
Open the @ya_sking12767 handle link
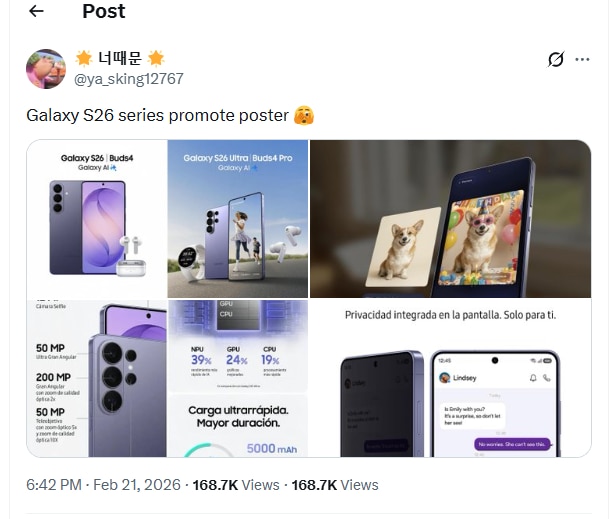tap(129, 78)
